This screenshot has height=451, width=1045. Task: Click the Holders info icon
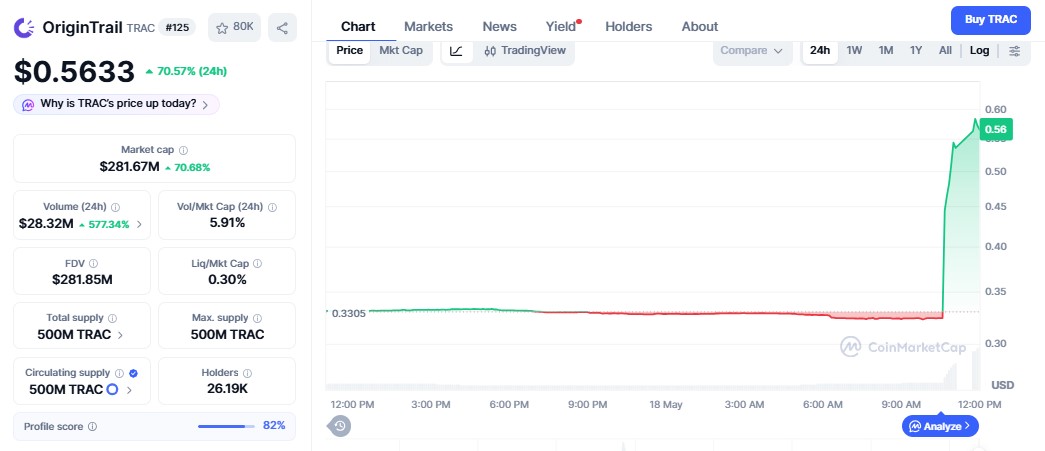click(x=247, y=373)
